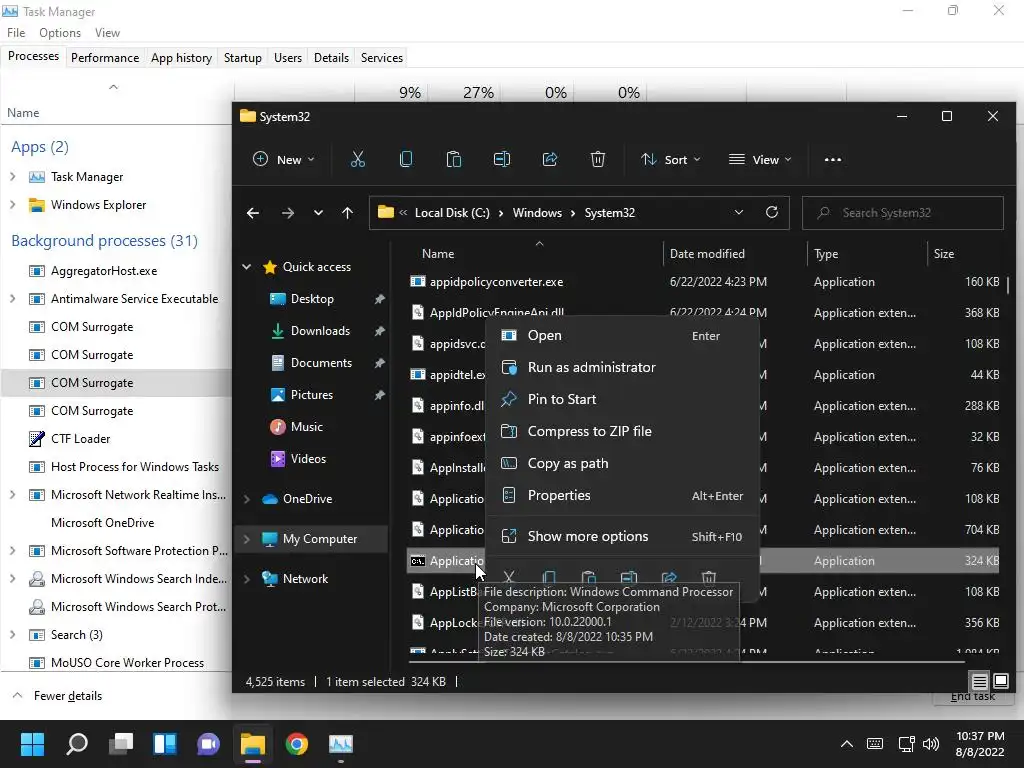
Task: Open the View dropdown
Action: [x=760, y=159]
